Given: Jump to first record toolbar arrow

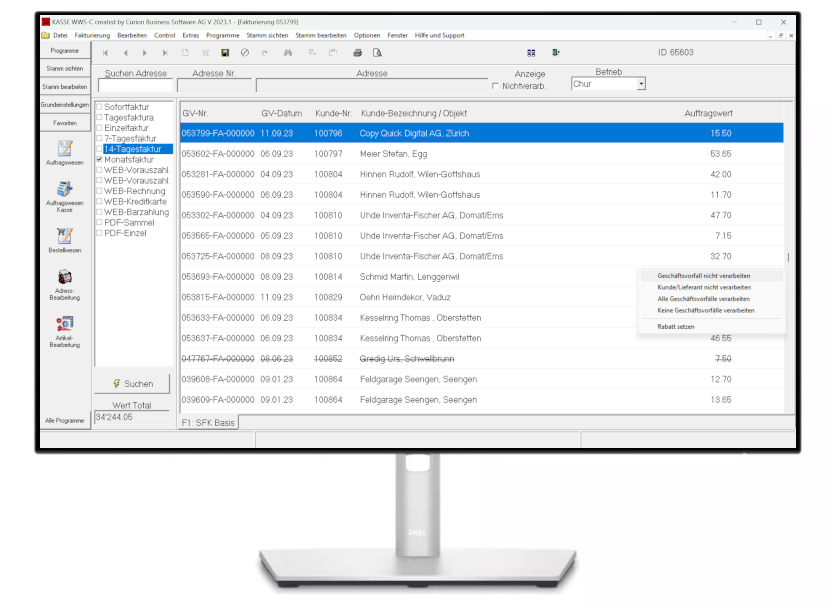Looking at the screenshot, I should [x=105, y=52].
